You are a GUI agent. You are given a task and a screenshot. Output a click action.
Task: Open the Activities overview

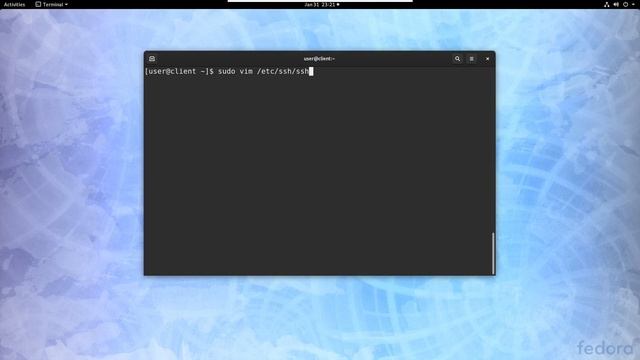pos(14,4)
